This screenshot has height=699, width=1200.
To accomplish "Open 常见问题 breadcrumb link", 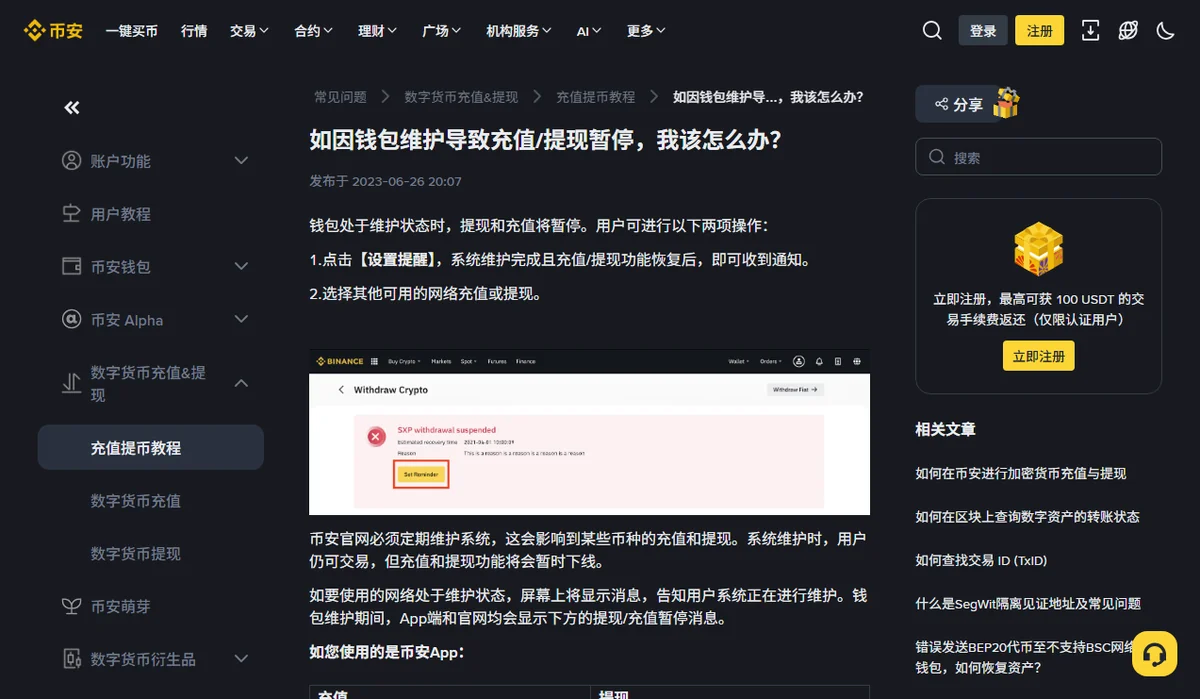I will [340, 97].
